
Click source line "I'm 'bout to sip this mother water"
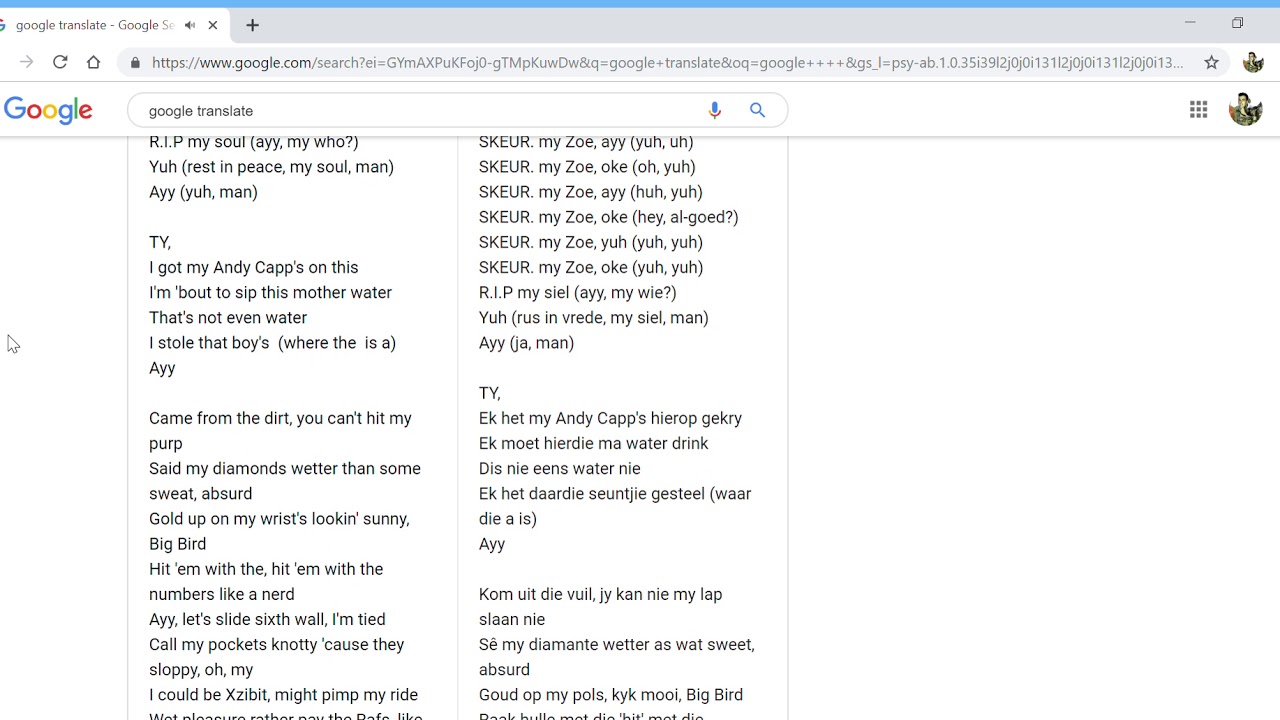[x=270, y=292]
